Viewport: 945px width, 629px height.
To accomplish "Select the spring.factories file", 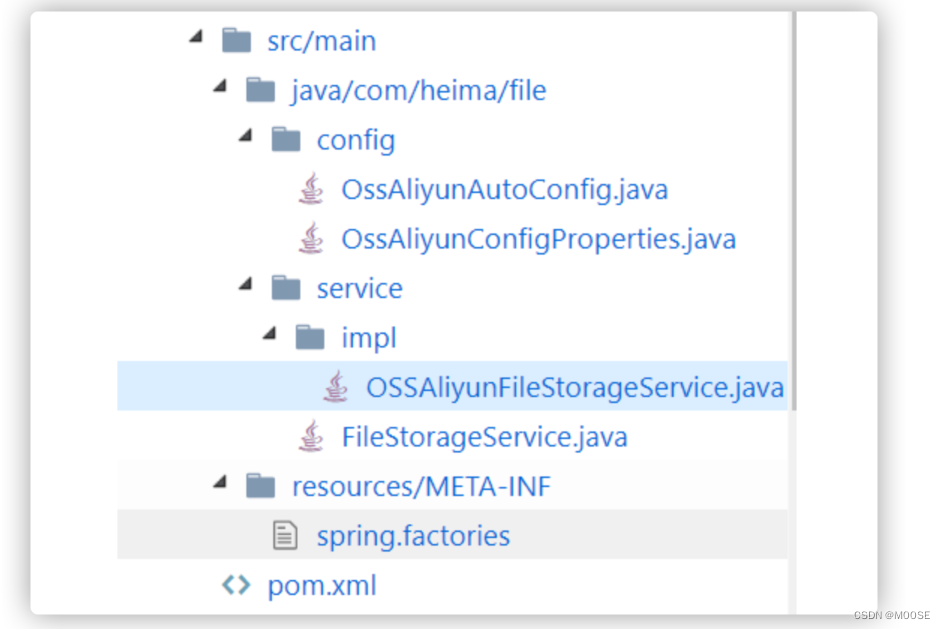I will pyautogui.click(x=413, y=534).
